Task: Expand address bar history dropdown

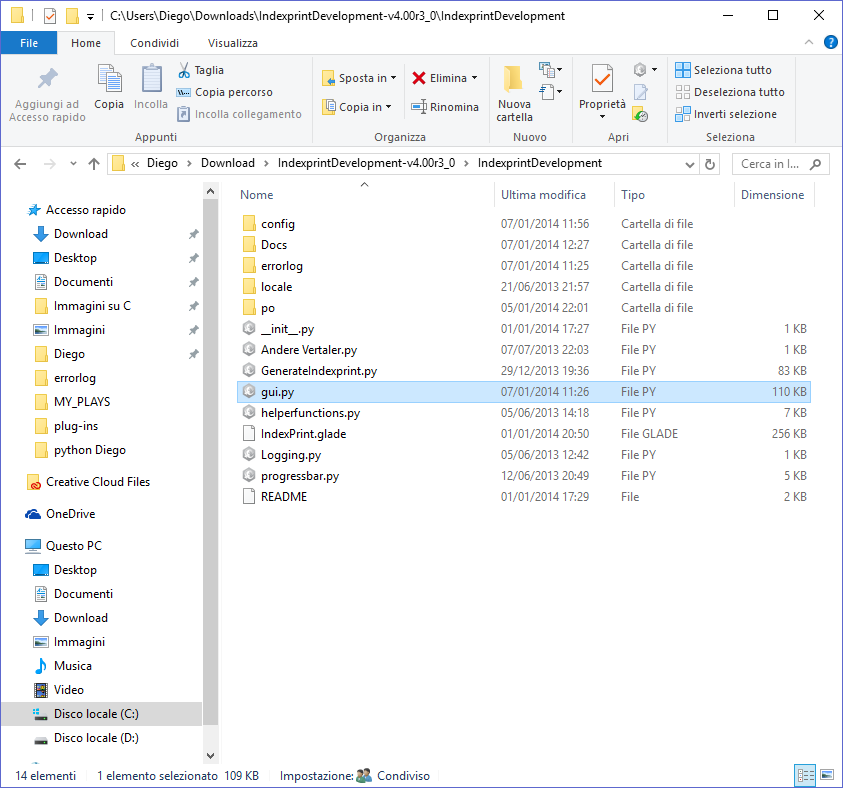Action: tap(690, 164)
